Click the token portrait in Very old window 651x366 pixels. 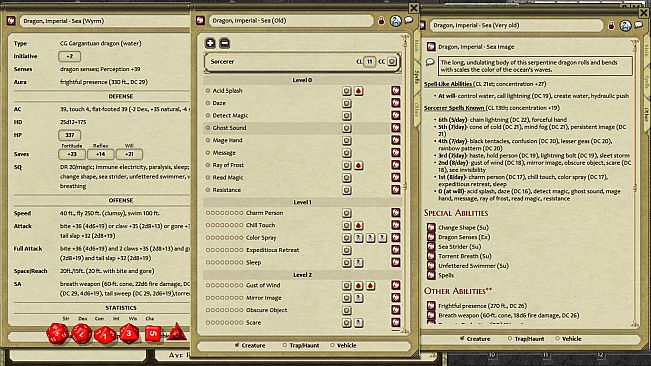pyautogui.click(x=625, y=26)
